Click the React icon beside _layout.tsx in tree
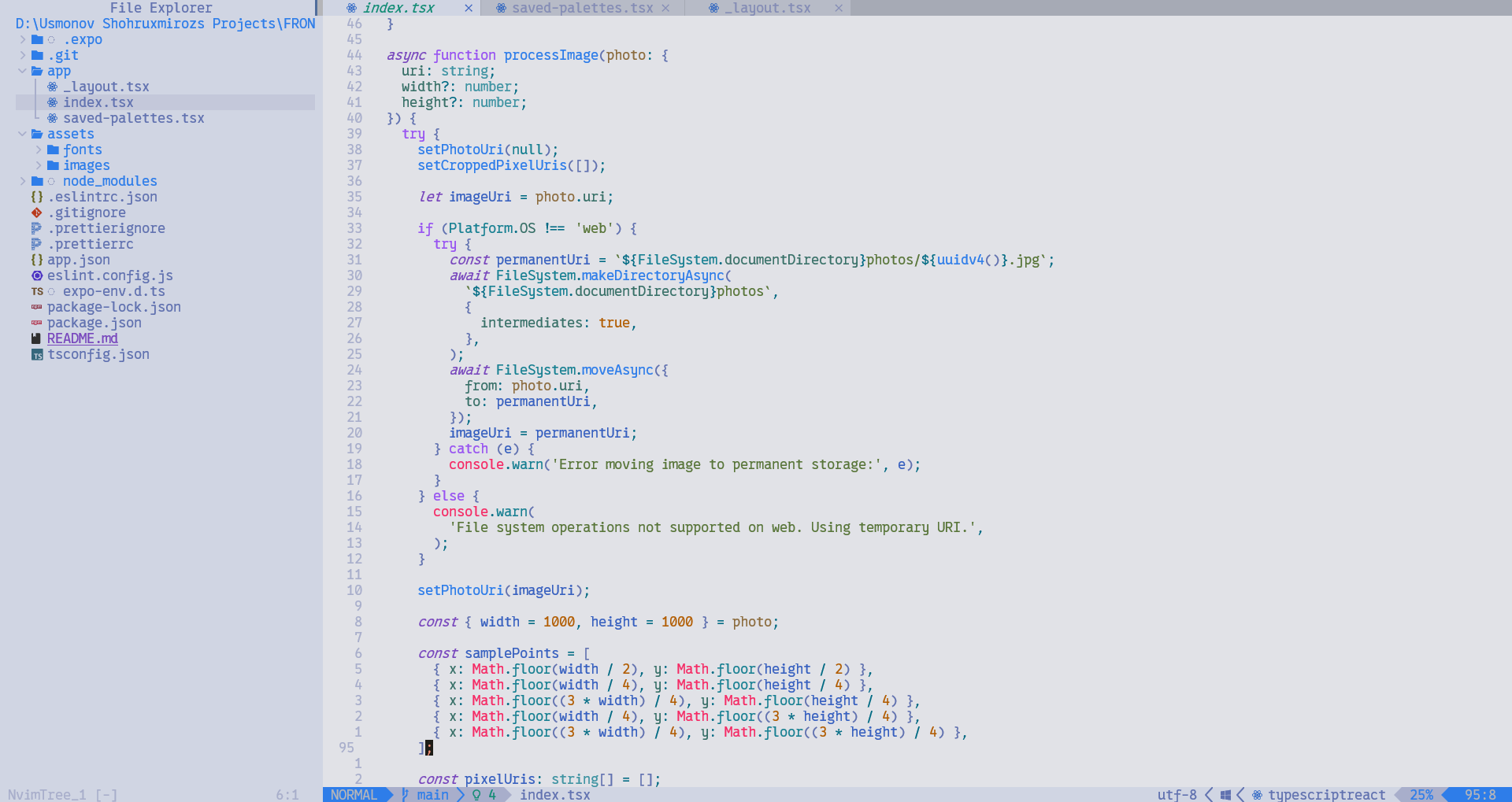Image resolution: width=1512 pixels, height=802 pixels. (x=52, y=87)
